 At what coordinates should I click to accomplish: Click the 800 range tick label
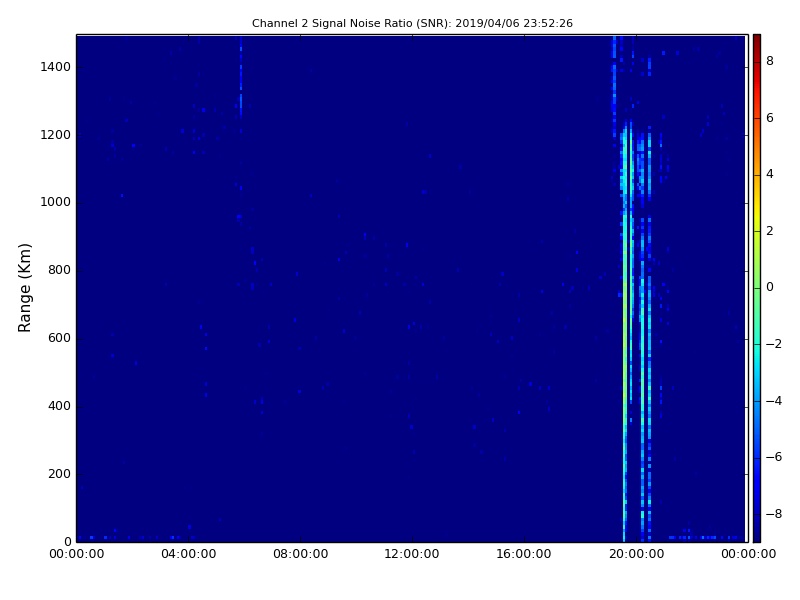pyautogui.click(x=59, y=270)
